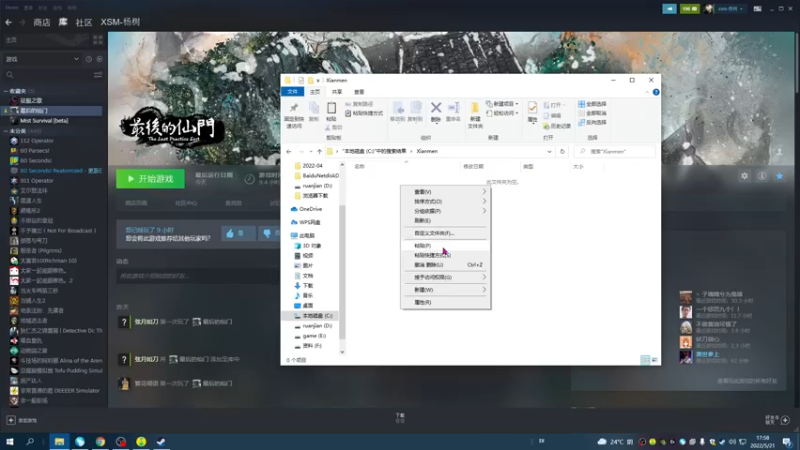Open Easy access (轻松访问) dropdown in ribbon
Viewport: 800px width, 450px height.
click(502, 113)
